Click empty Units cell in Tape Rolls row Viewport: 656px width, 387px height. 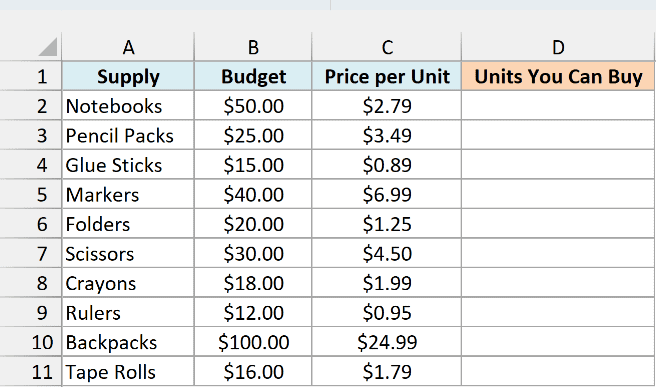click(559, 372)
